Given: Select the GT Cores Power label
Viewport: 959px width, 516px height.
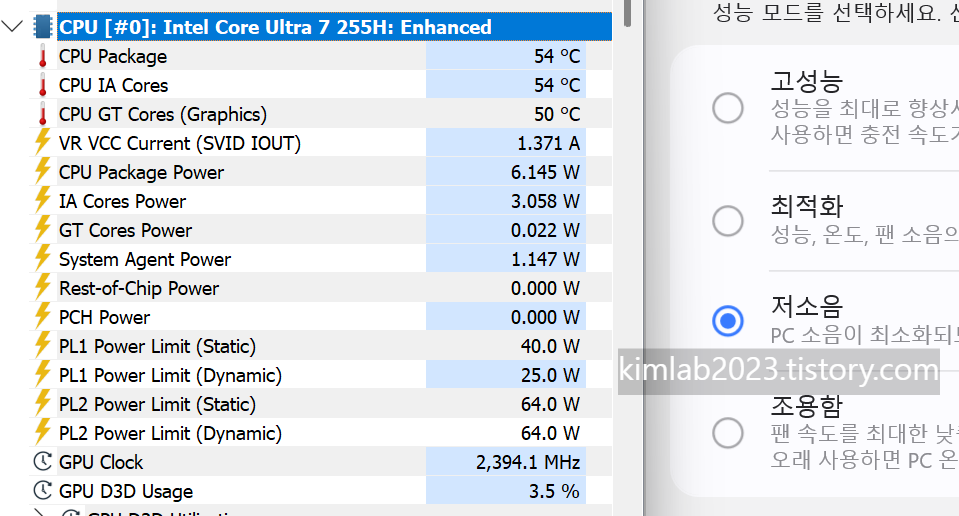Looking at the screenshot, I should 125,230.
